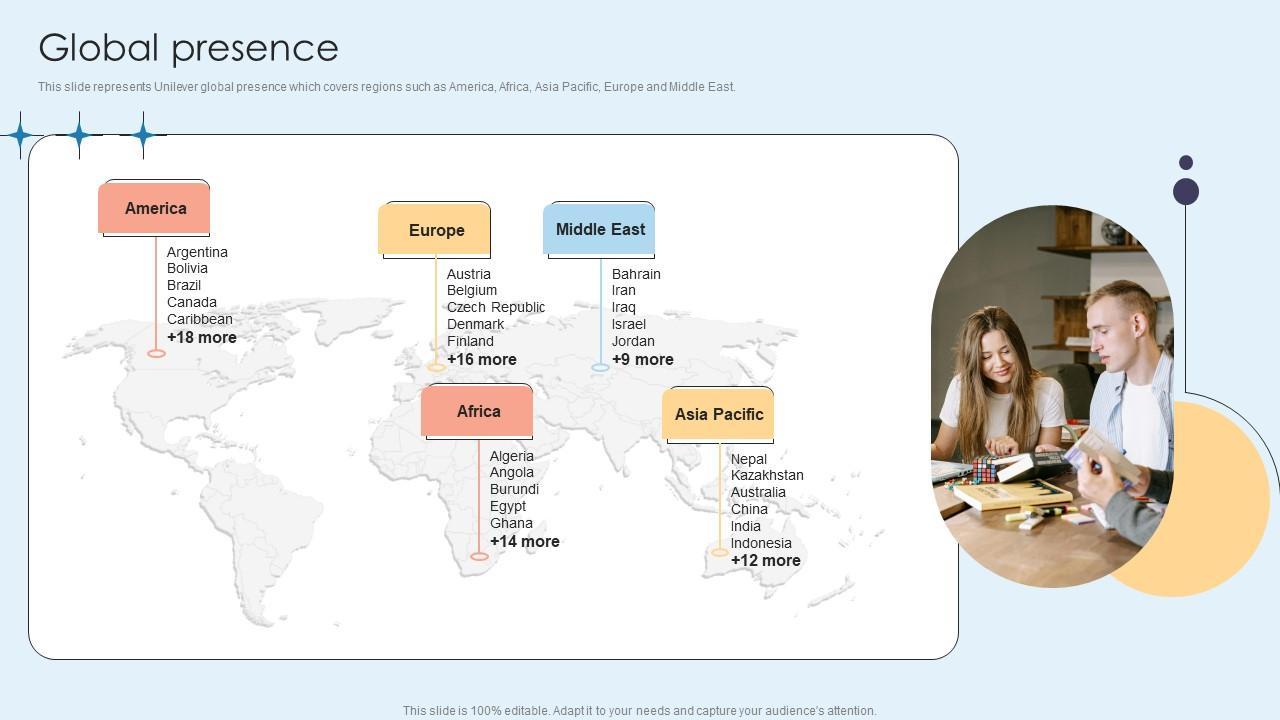This screenshot has width=1280, height=720.
Task: Click the Egypt country text
Action: (x=508, y=506)
